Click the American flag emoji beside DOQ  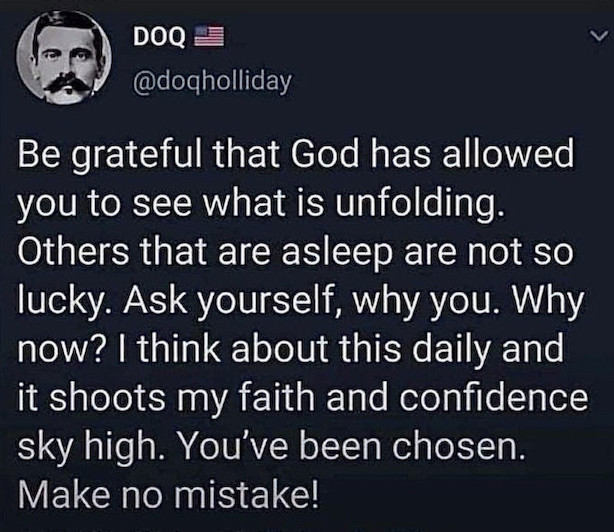pos(209,37)
